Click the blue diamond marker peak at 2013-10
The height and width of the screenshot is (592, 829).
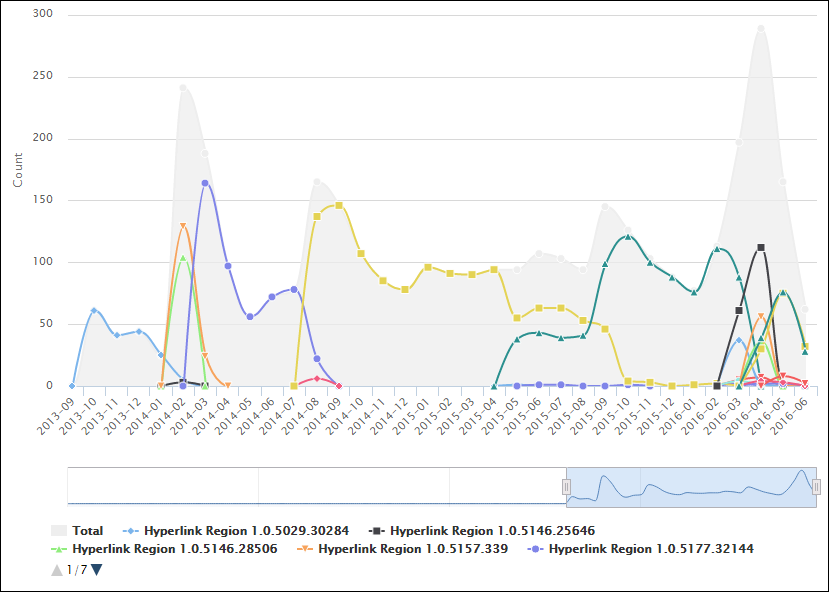[94, 311]
